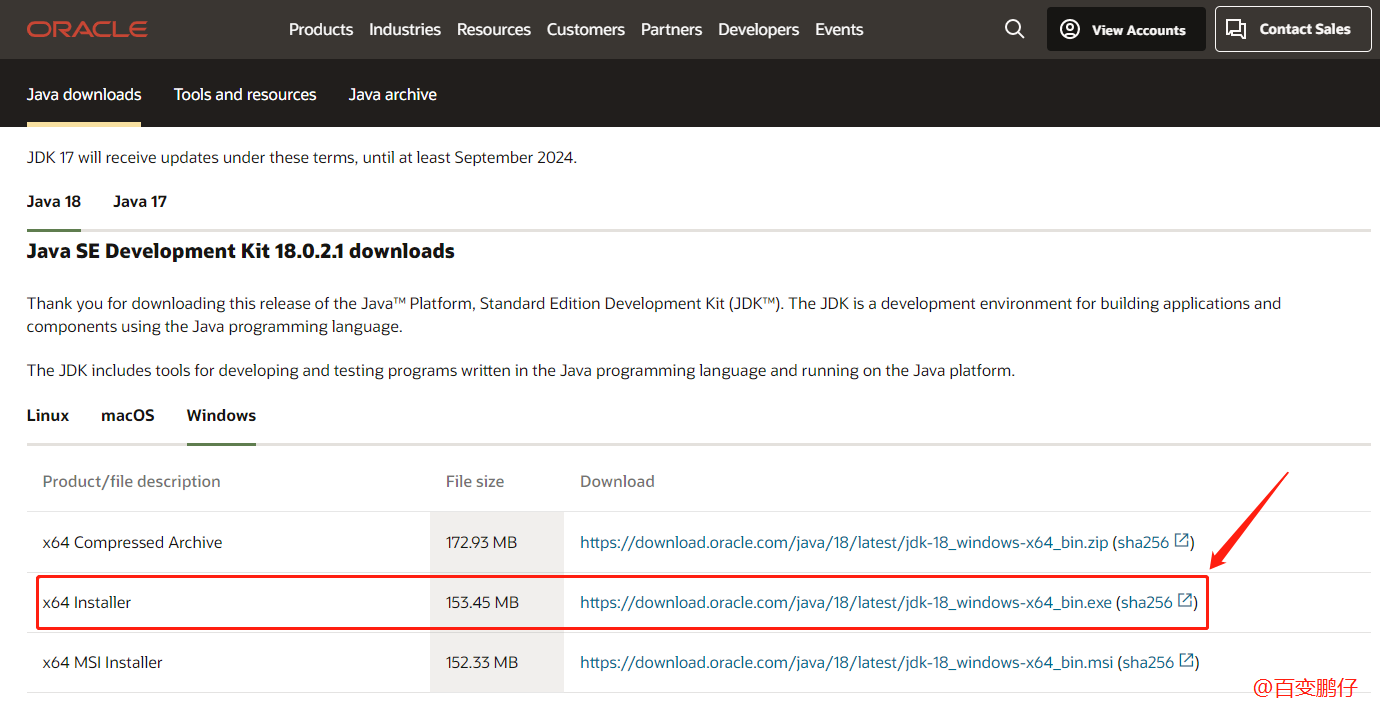Open sha256 link for the exe installer
The width and height of the screenshot is (1380, 723).
point(1146,603)
